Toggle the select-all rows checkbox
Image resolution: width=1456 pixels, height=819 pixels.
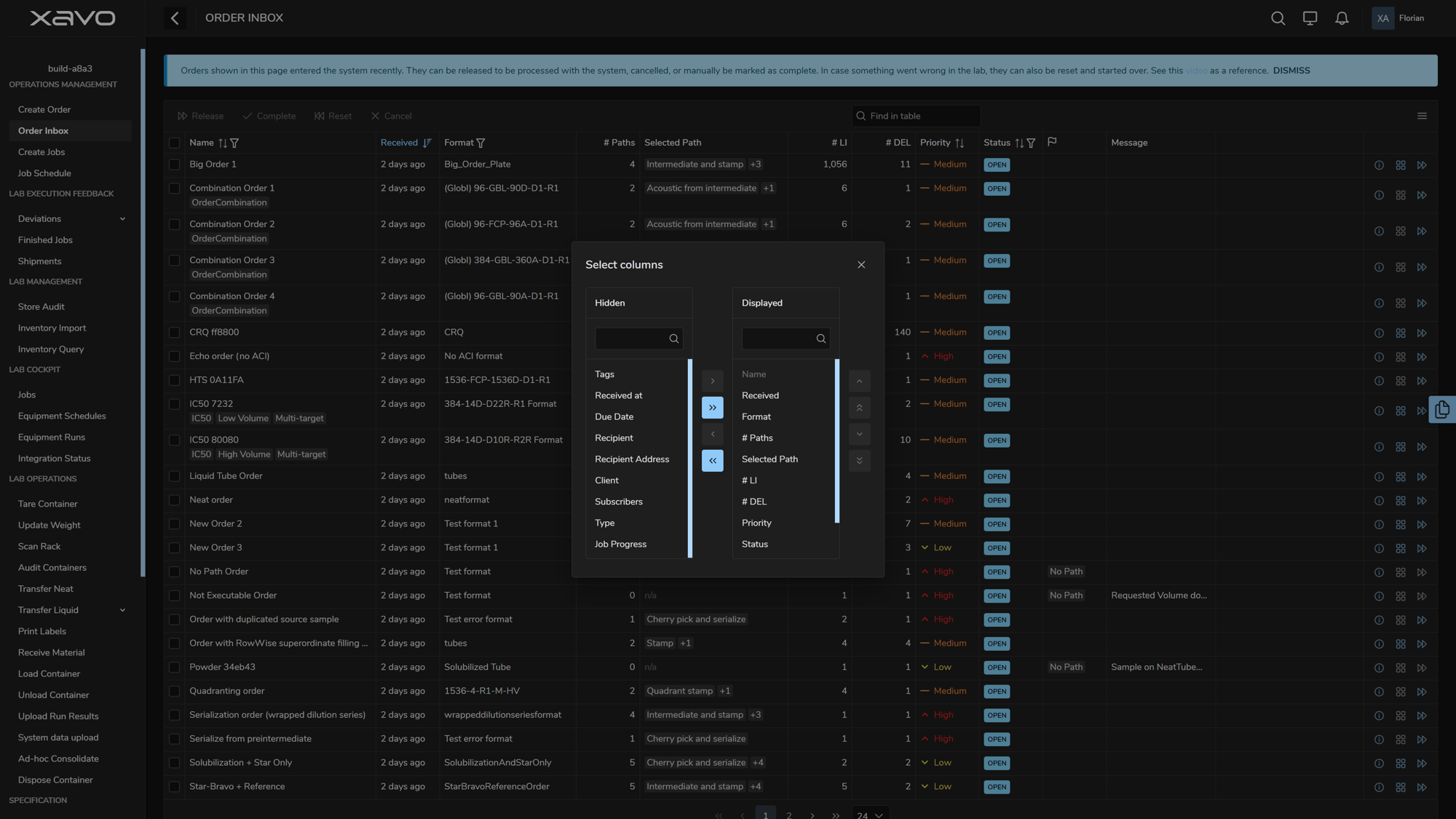point(175,143)
